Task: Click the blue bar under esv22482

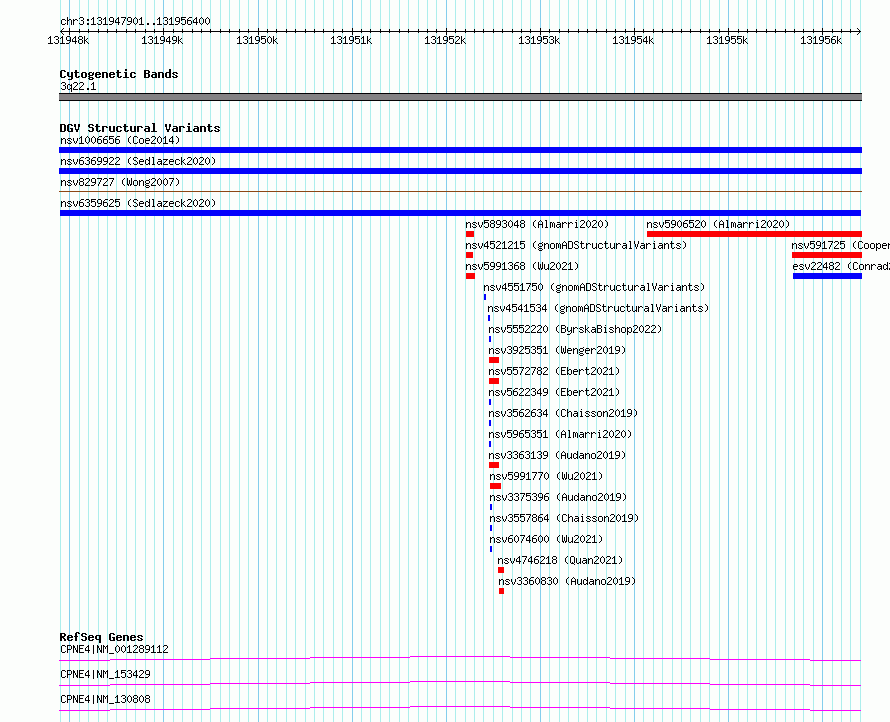Action: click(x=828, y=276)
